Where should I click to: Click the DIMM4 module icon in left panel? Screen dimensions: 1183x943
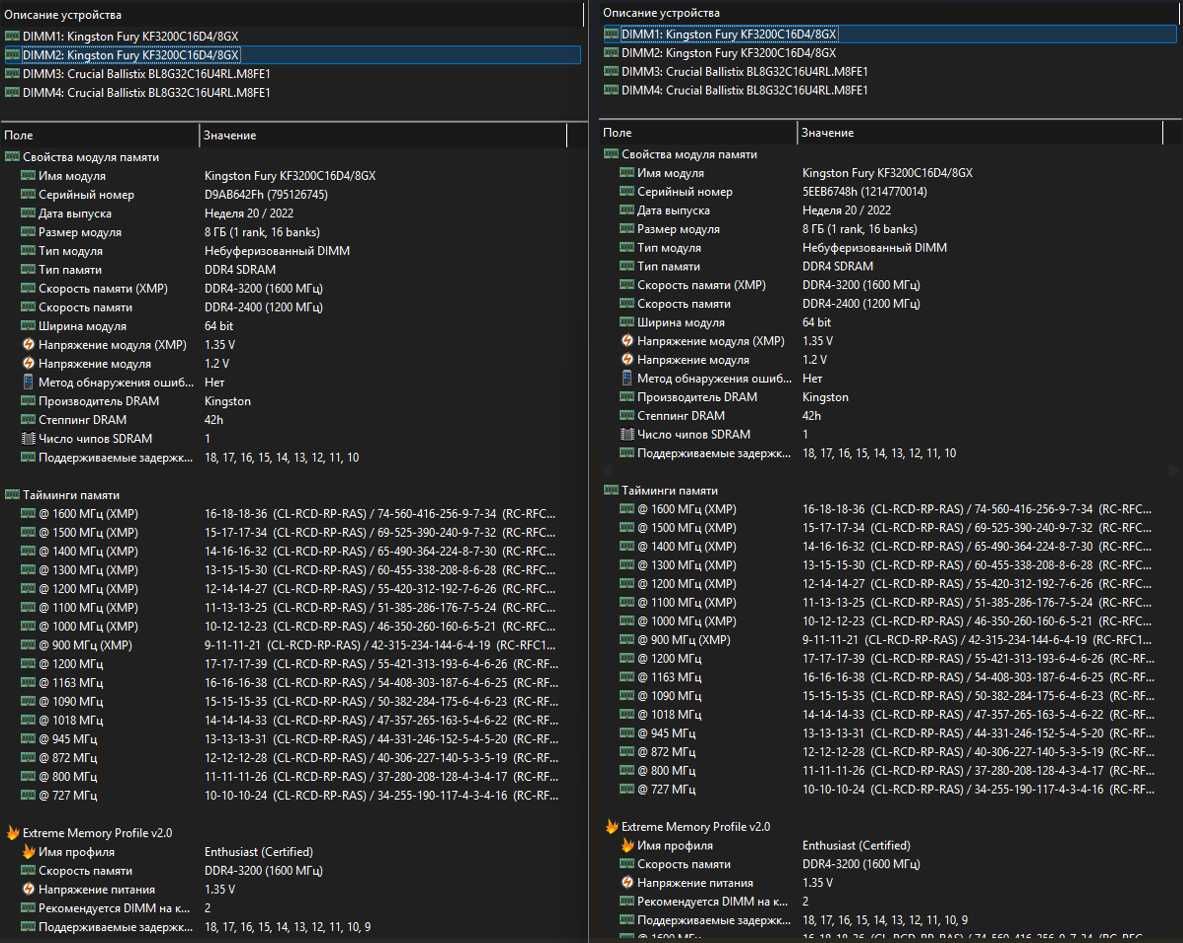(x=12, y=92)
